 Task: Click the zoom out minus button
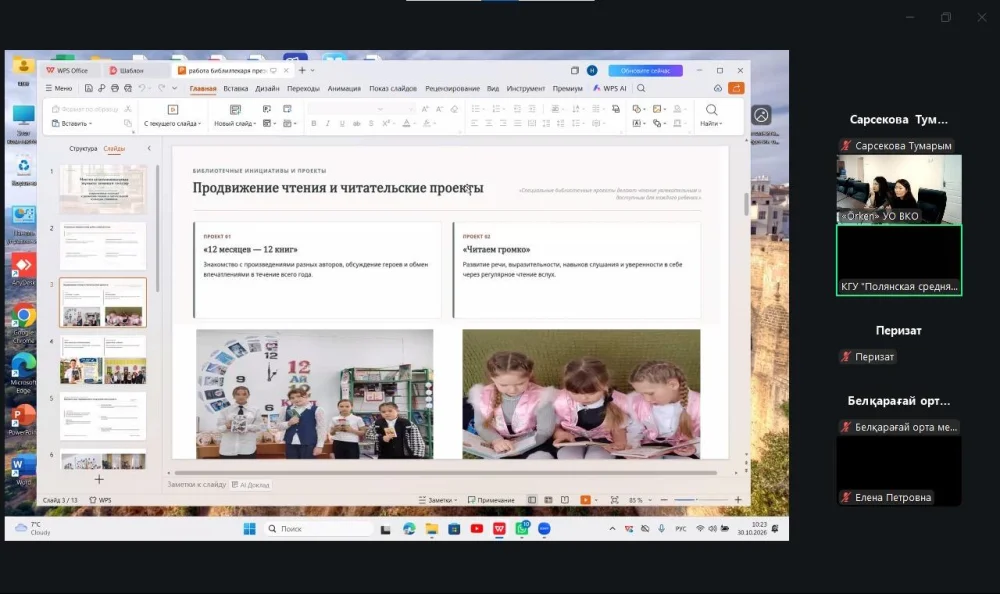[664, 500]
